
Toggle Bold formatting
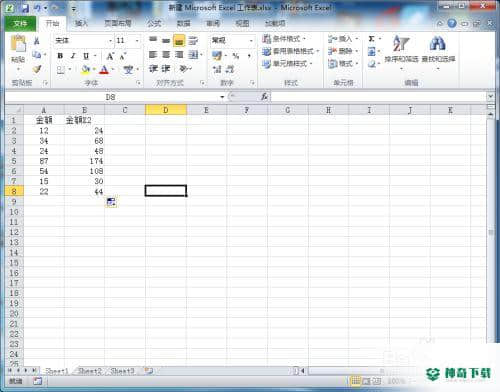[x=60, y=56]
